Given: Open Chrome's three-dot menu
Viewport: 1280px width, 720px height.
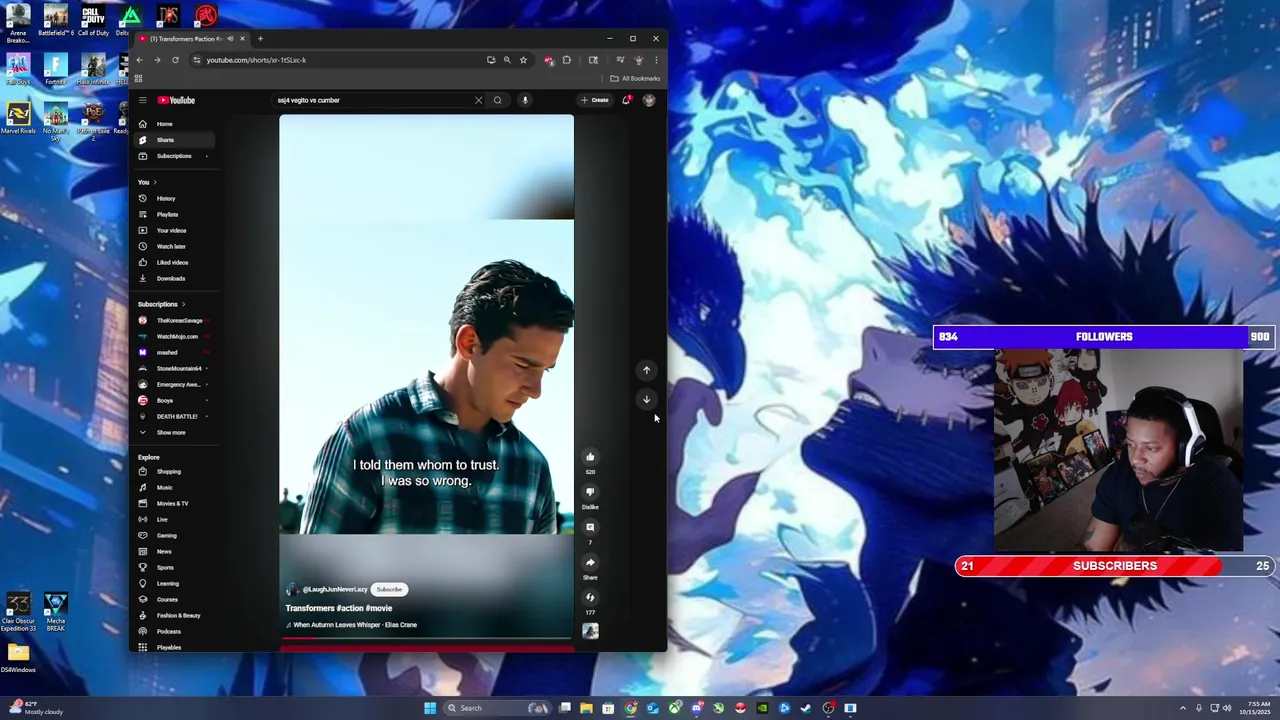Looking at the screenshot, I should click(656, 60).
